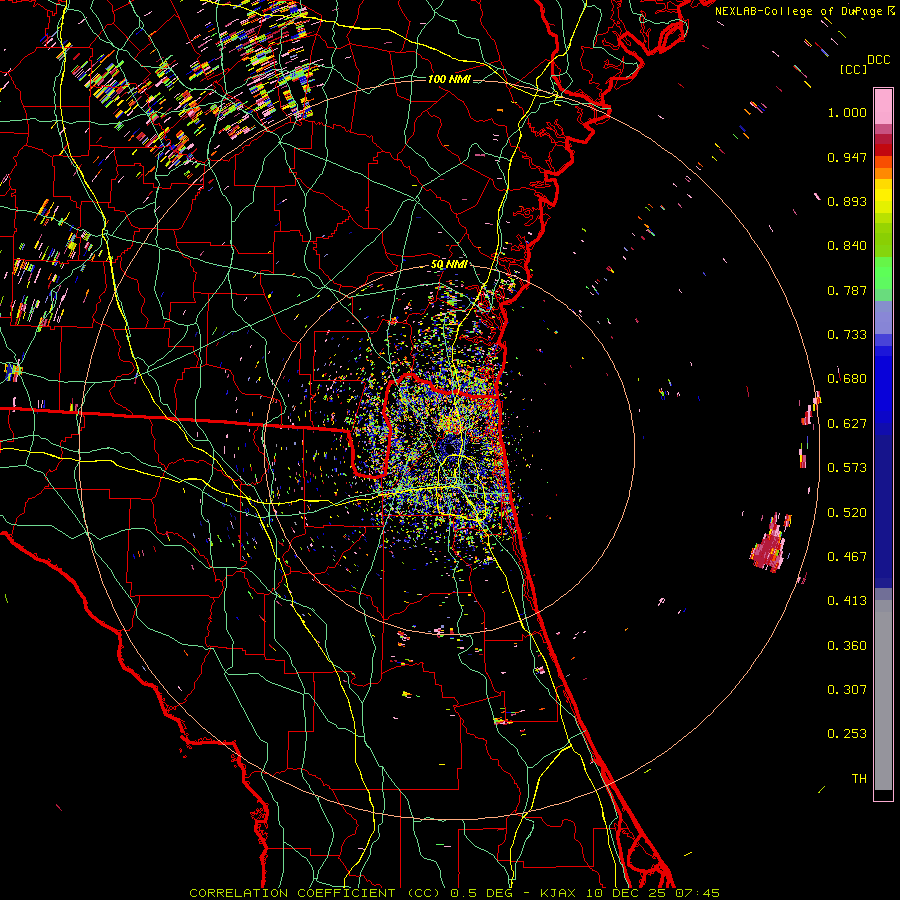Click the 0.627 value on color scale
This screenshot has height=900, width=900.
tap(847, 424)
